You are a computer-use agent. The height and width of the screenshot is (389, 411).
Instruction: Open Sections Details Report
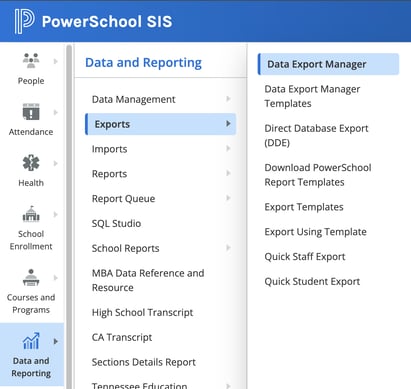tap(144, 362)
